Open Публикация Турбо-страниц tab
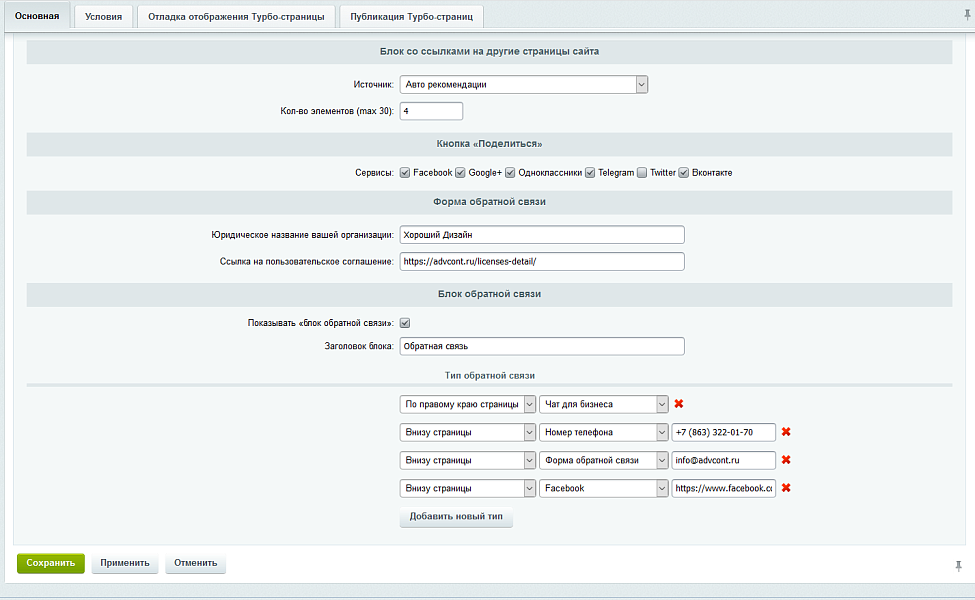 point(412,17)
